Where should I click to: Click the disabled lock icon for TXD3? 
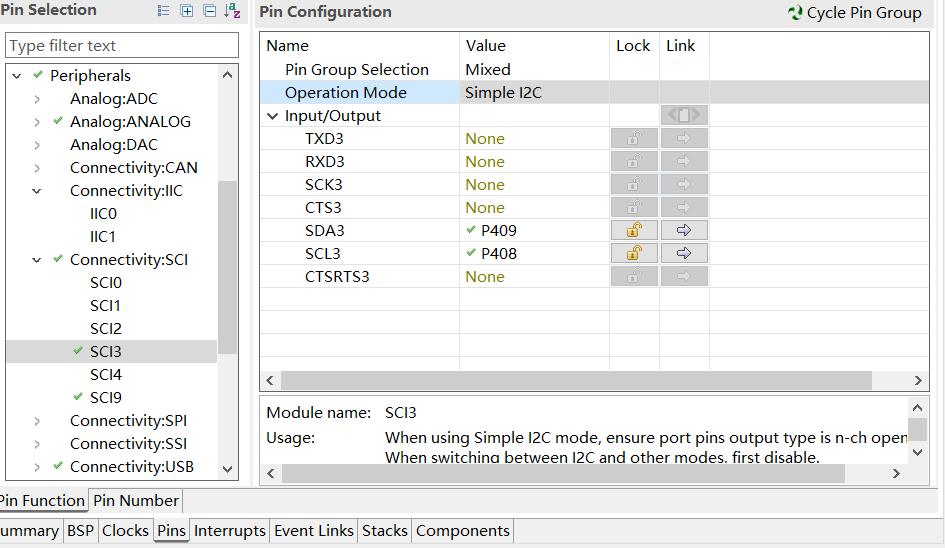[634, 139]
